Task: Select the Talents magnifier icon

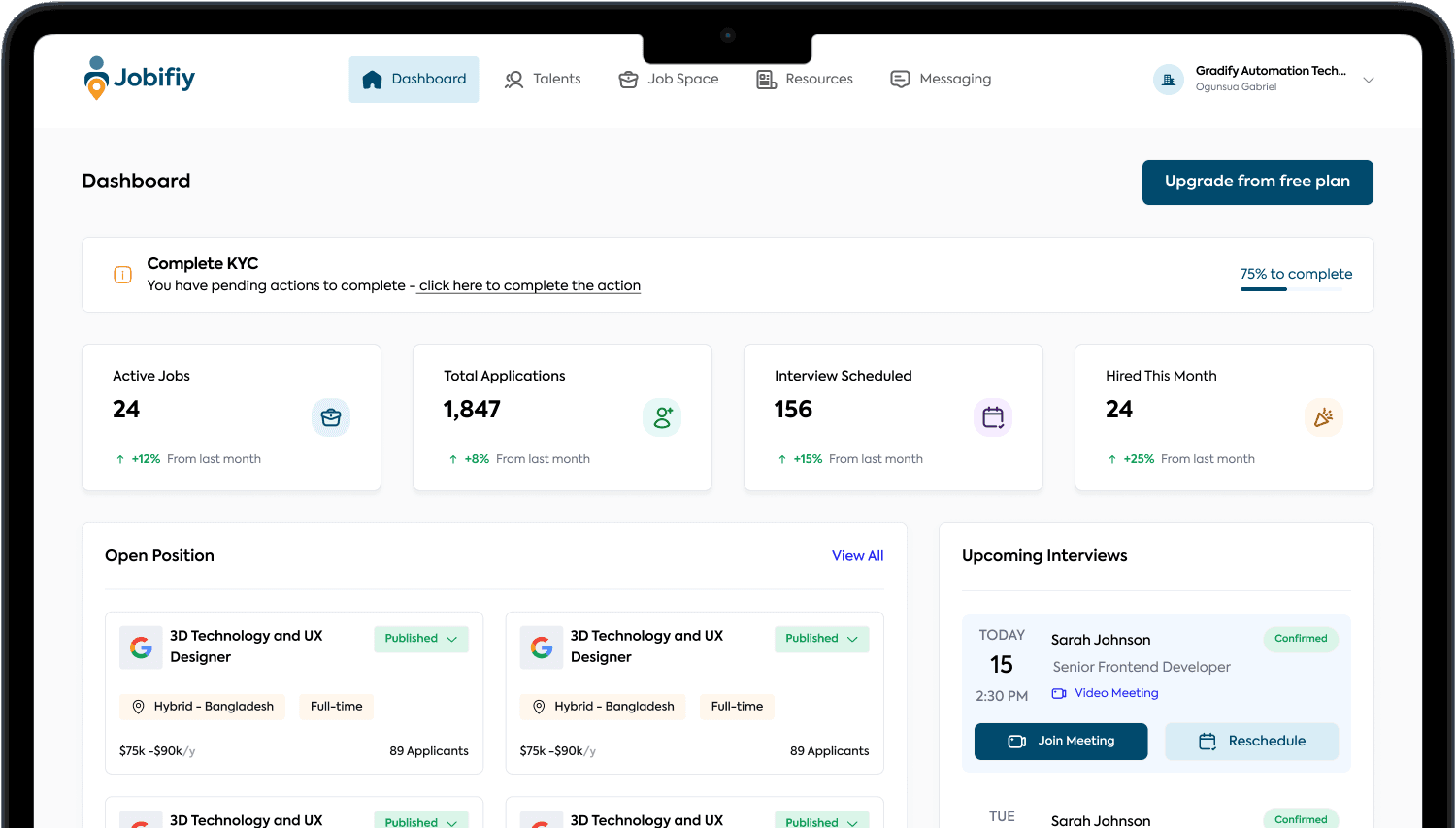Action: click(513, 79)
